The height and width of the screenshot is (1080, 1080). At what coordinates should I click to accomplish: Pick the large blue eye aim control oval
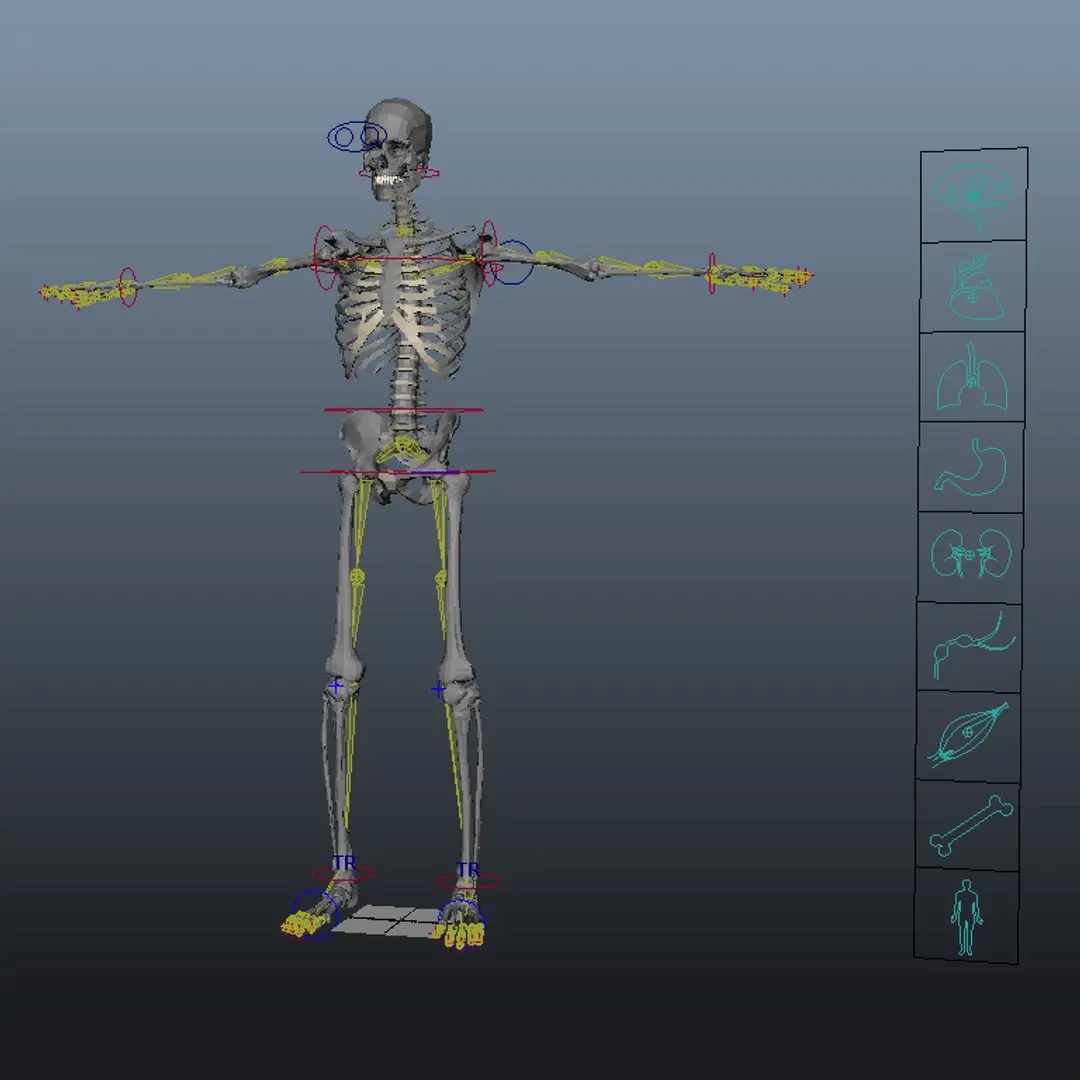point(356,137)
